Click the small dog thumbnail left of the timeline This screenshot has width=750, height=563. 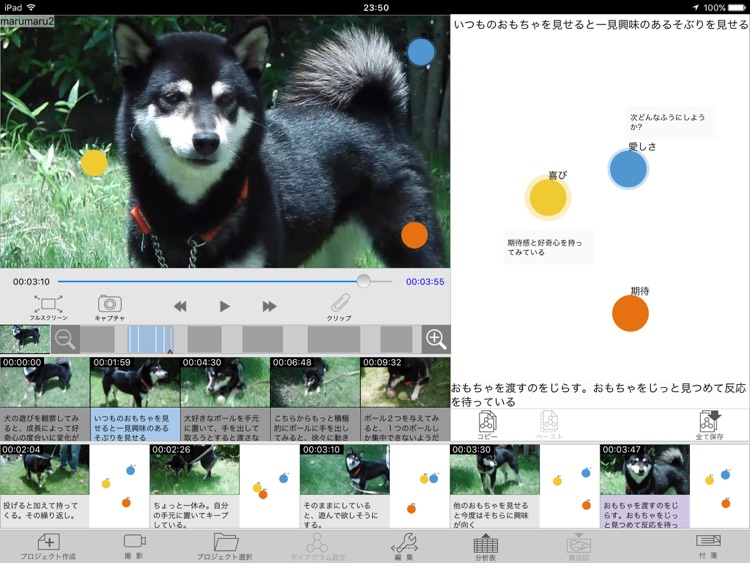[x=25, y=339]
